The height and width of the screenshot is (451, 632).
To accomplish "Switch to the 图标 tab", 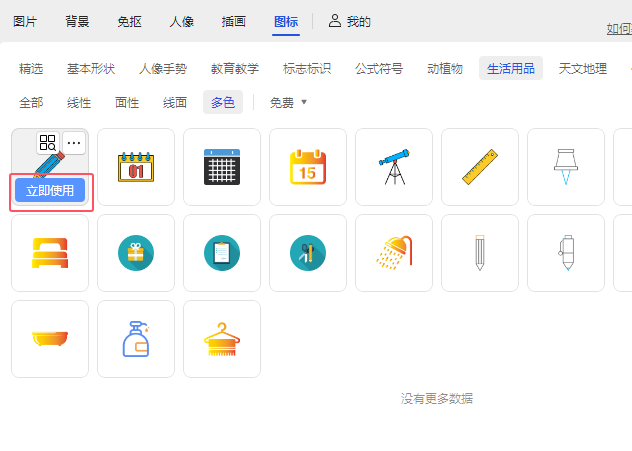I will pyautogui.click(x=286, y=21).
